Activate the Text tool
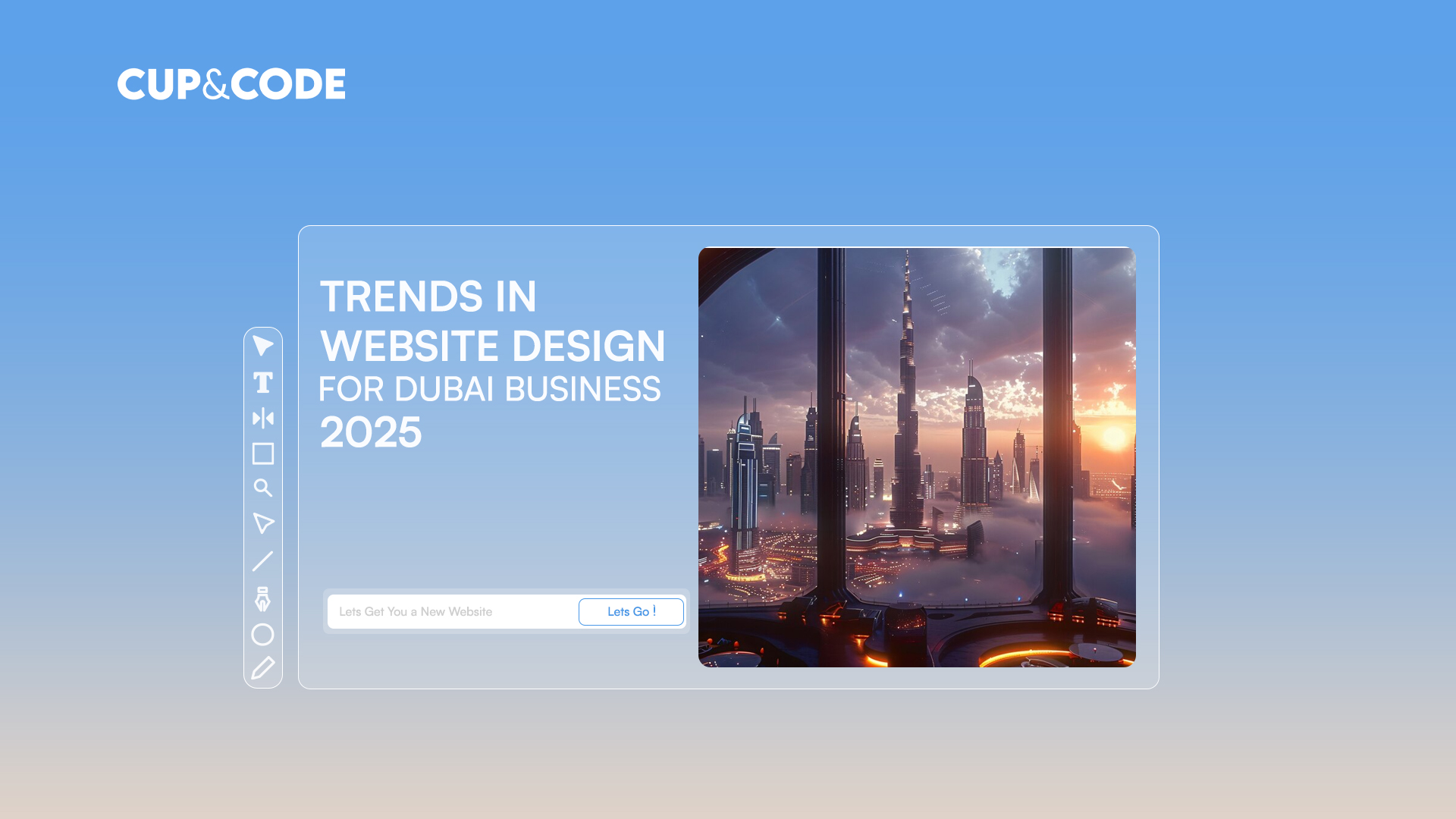 [x=263, y=382]
